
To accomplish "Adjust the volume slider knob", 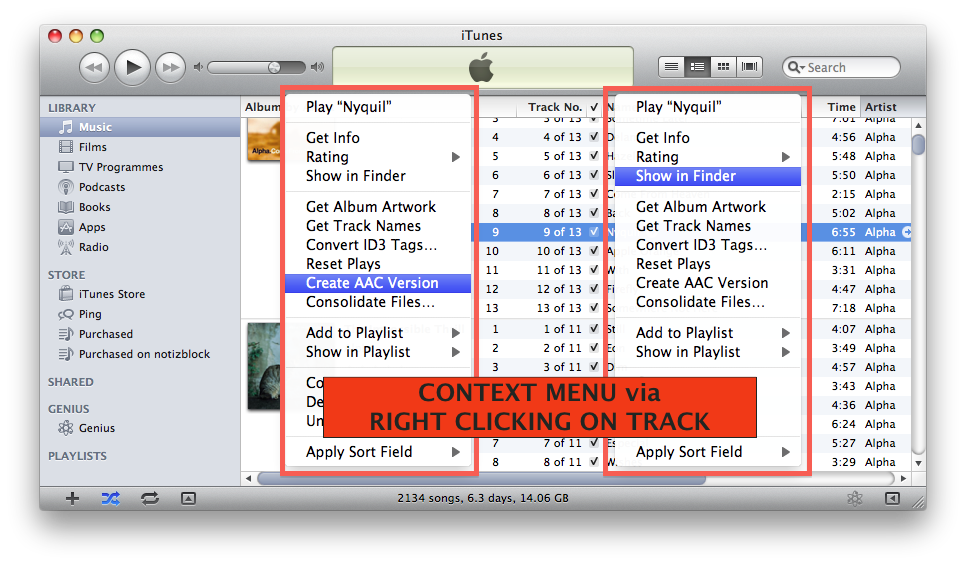I will click(x=274, y=67).
